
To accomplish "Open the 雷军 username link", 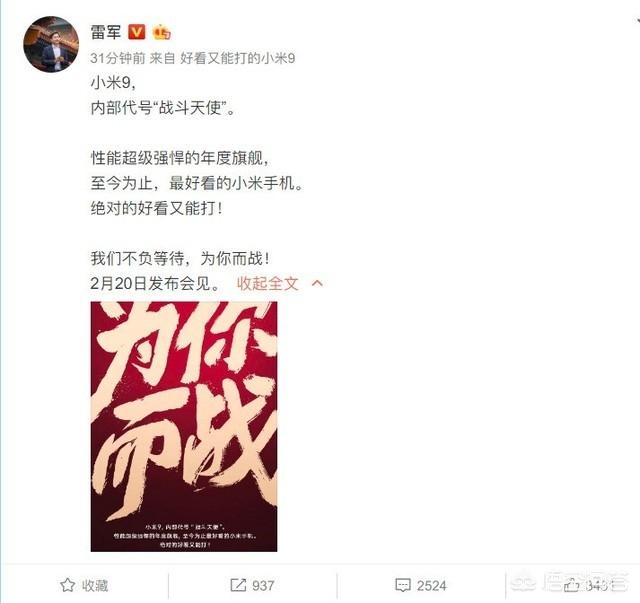I will (x=106, y=32).
